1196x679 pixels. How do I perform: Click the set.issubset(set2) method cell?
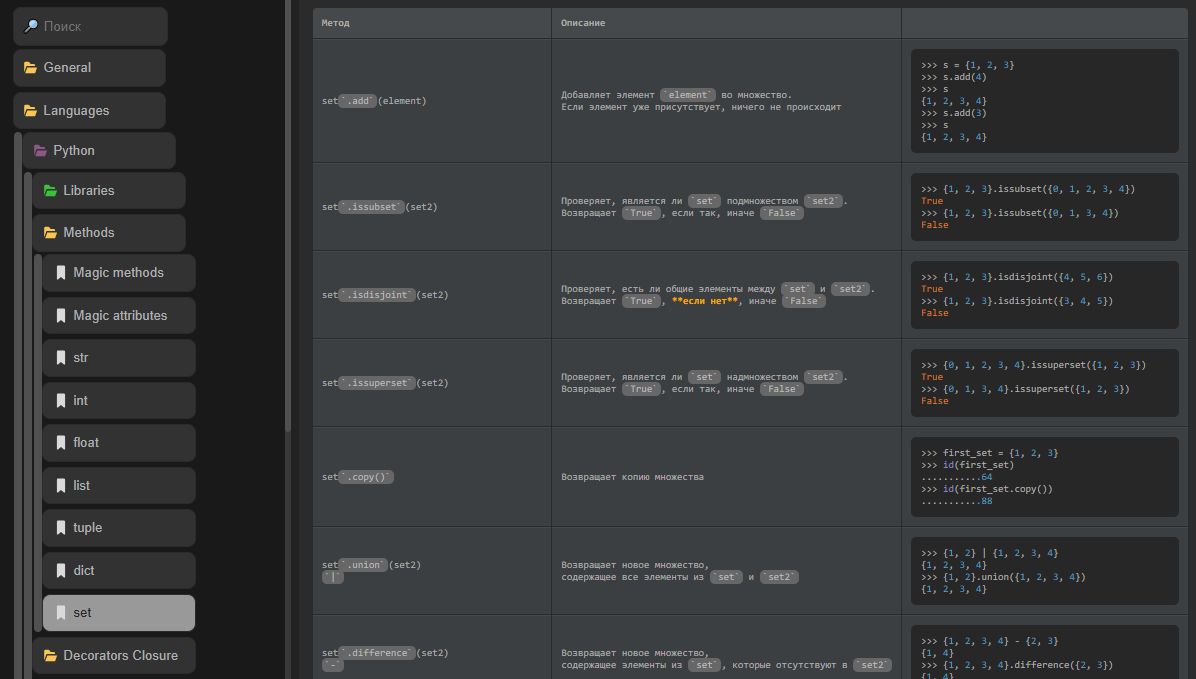point(432,207)
